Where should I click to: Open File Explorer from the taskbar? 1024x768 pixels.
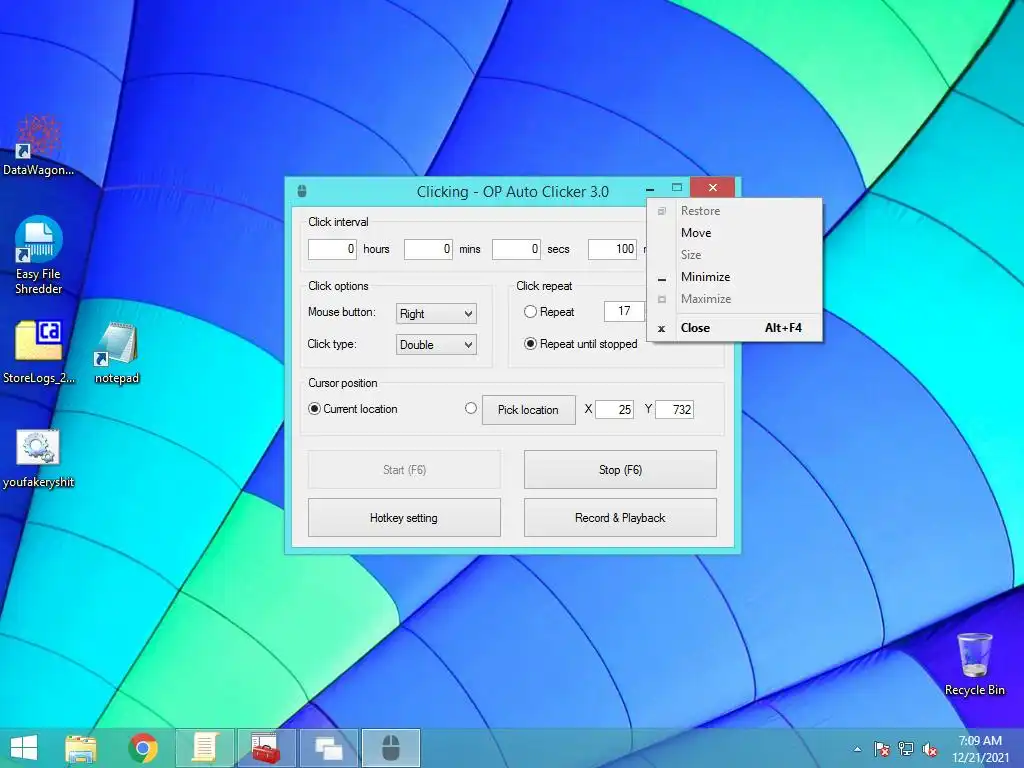tap(81, 748)
